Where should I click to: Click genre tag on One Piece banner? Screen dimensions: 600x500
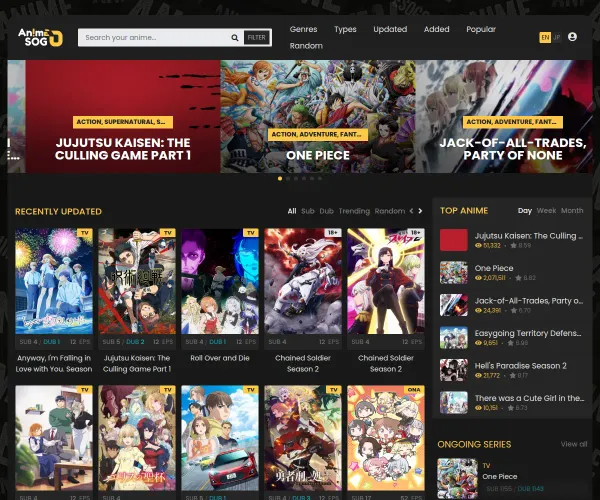[318, 135]
